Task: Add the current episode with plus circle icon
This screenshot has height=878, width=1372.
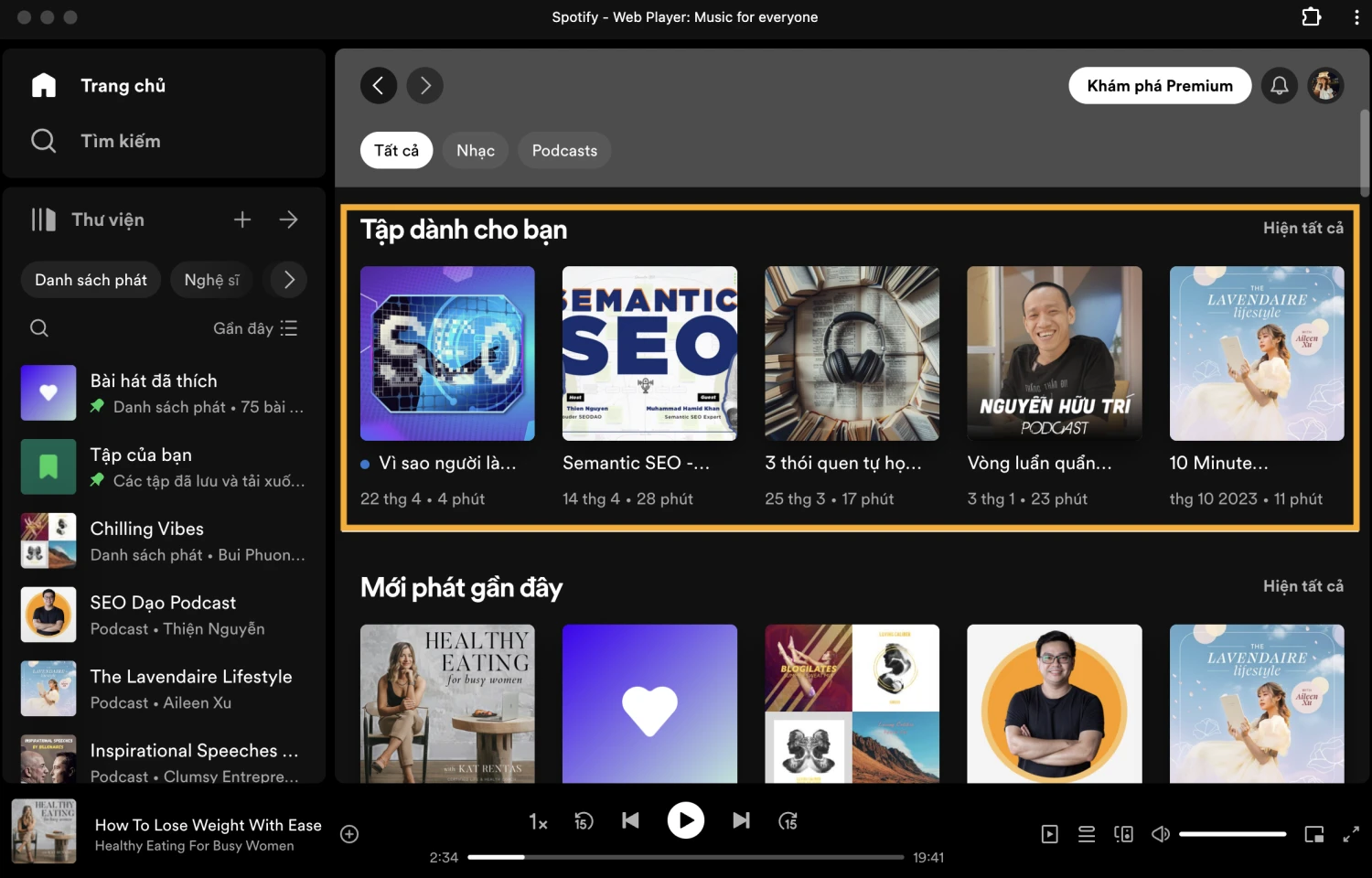Action: [x=349, y=834]
